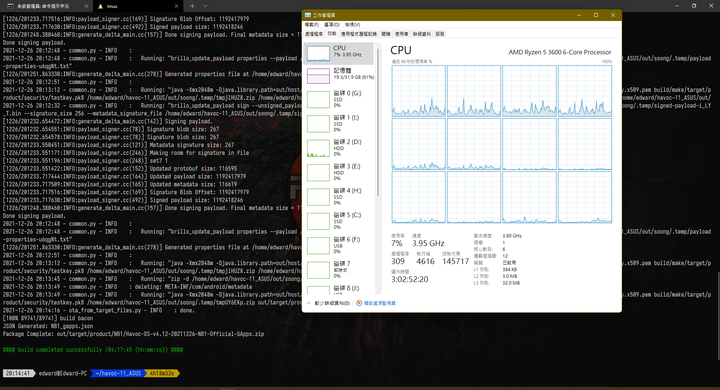Switch to the 處理程序 tab
The width and height of the screenshot is (720, 390).
(314, 34)
